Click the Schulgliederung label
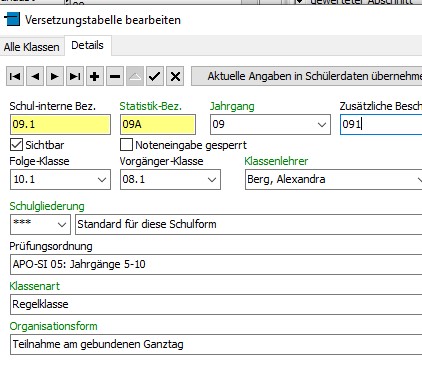 click(x=47, y=206)
